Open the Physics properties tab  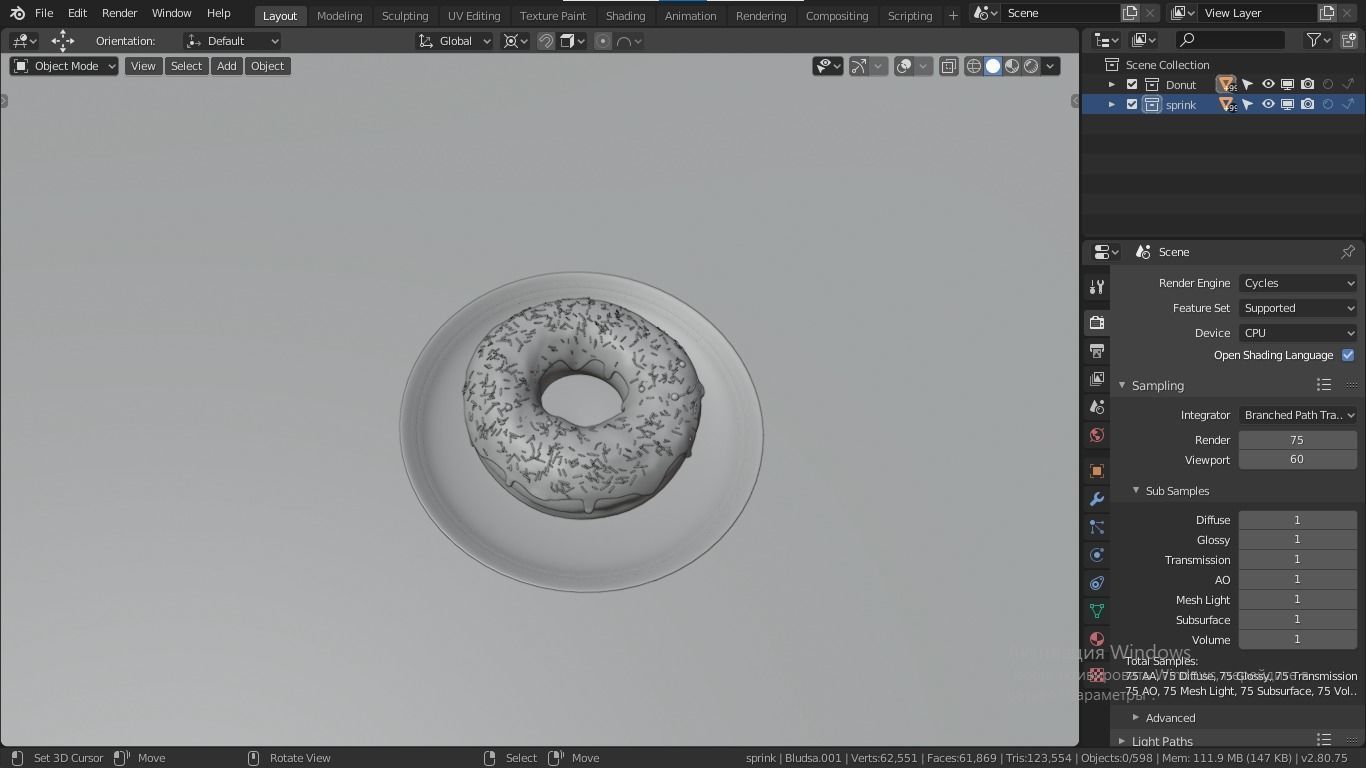(1097, 555)
